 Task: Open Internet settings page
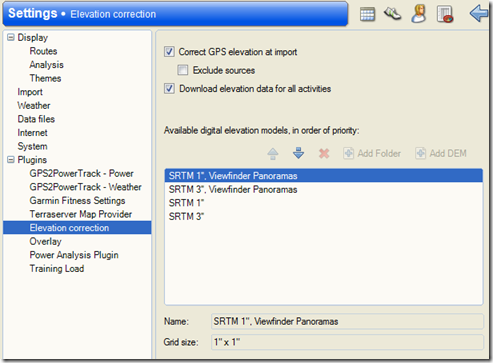pyautogui.click(x=32, y=133)
